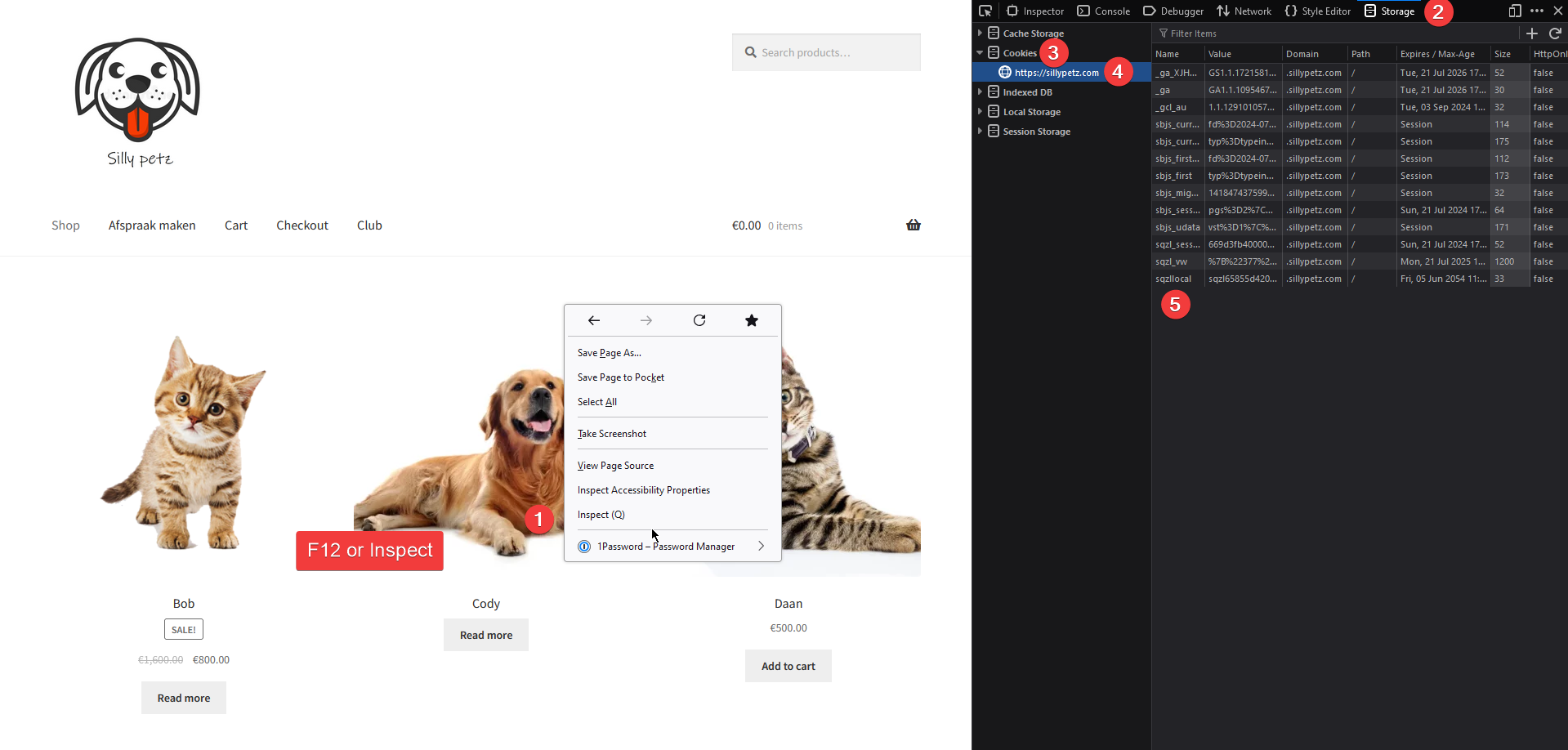Switch to the Network tab
This screenshot has width=1568, height=750.
pyautogui.click(x=1244, y=11)
